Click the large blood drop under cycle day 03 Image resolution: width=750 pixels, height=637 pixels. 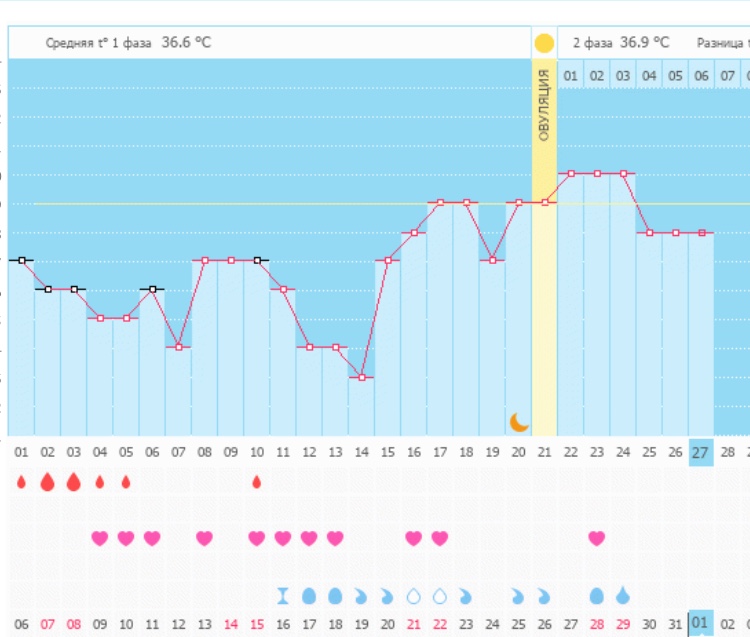click(74, 482)
